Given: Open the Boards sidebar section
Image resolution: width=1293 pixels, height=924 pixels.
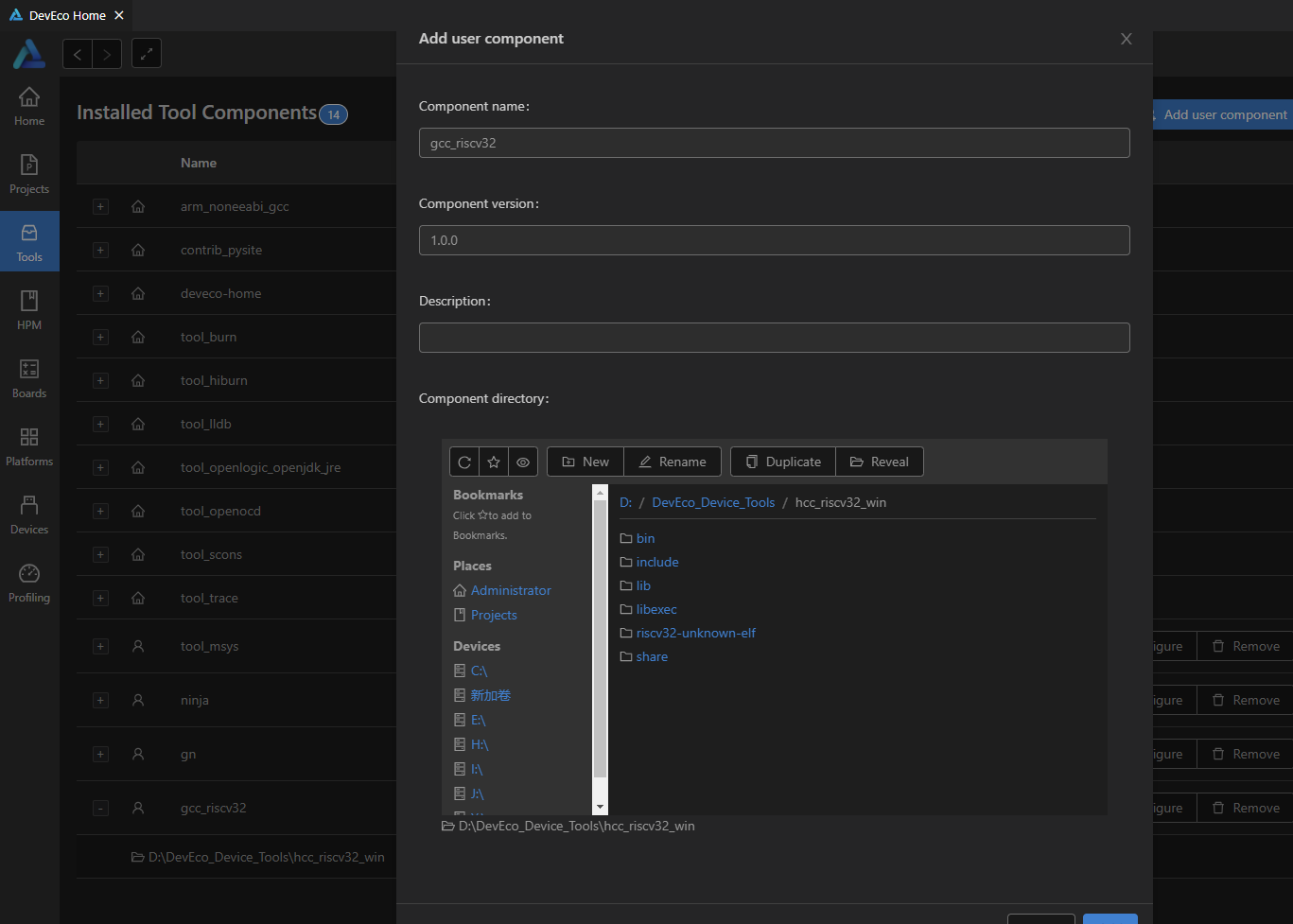Looking at the screenshot, I should 29,378.
